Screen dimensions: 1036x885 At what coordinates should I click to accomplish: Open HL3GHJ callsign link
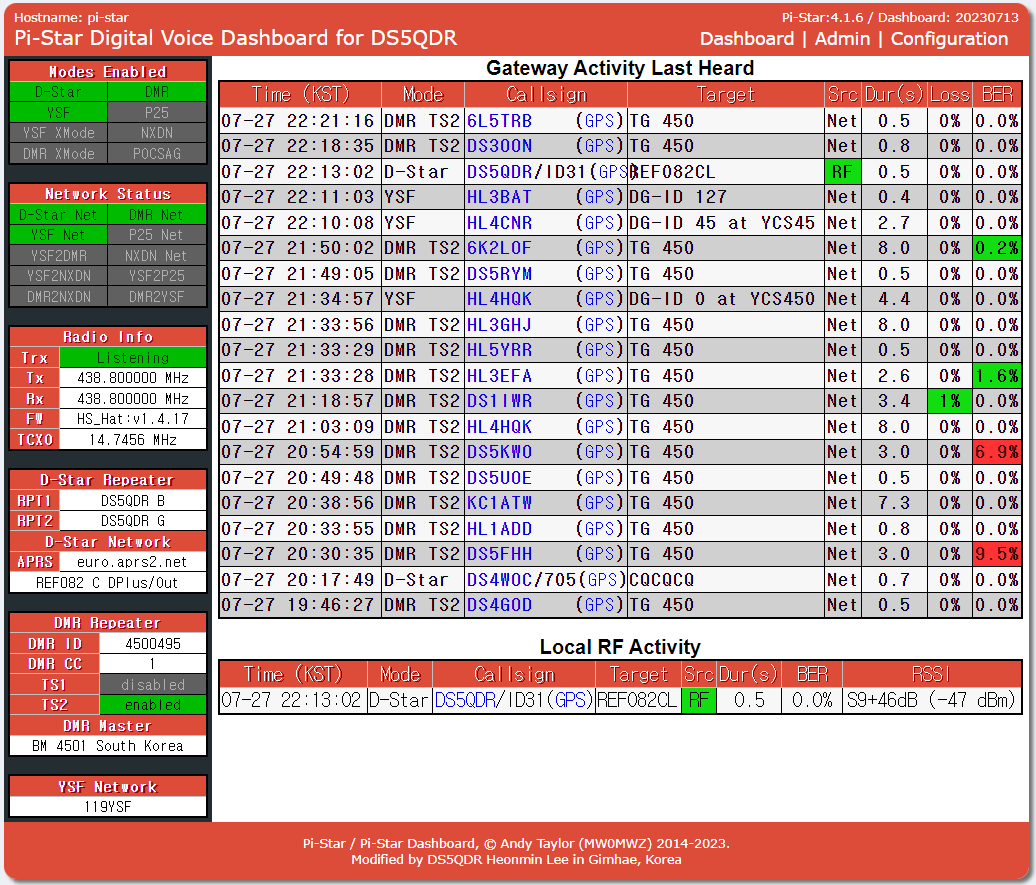click(500, 325)
